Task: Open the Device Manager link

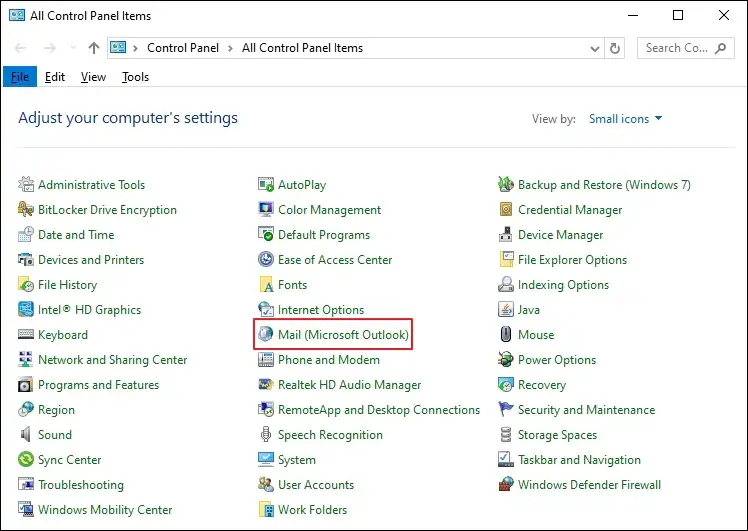Action: click(561, 235)
